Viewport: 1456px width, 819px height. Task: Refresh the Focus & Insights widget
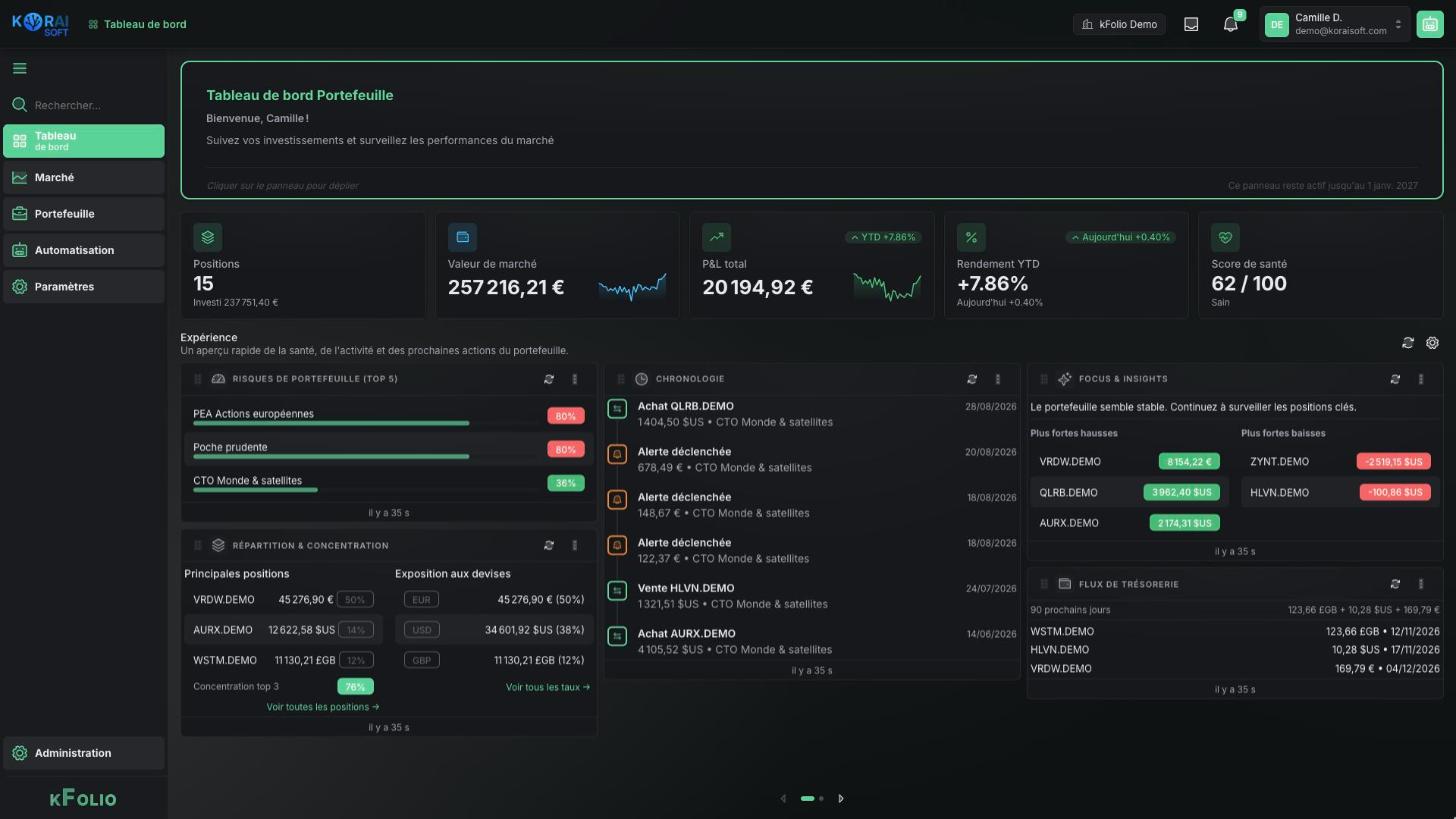[1395, 379]
